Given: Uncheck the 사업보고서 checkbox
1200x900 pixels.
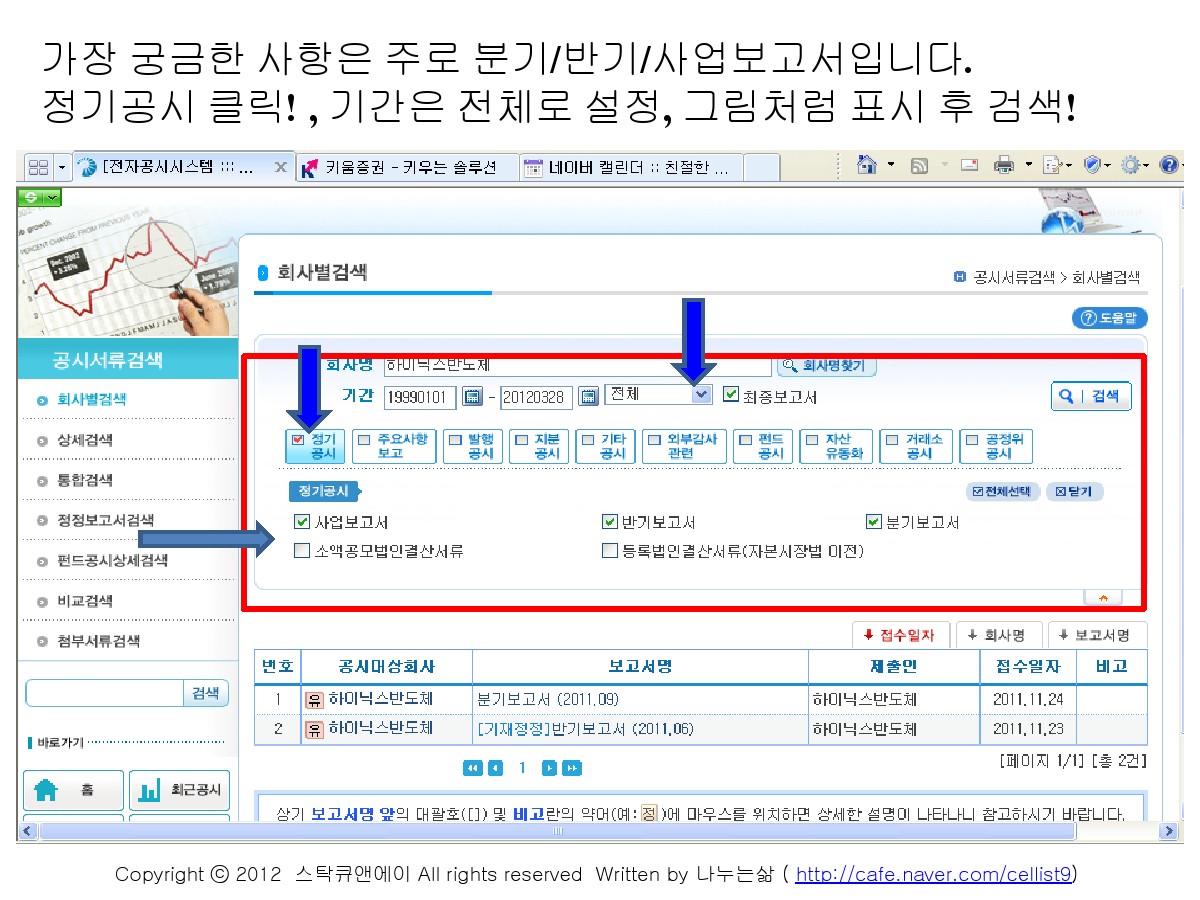Looking at the screenshot, I should point(302,522).
